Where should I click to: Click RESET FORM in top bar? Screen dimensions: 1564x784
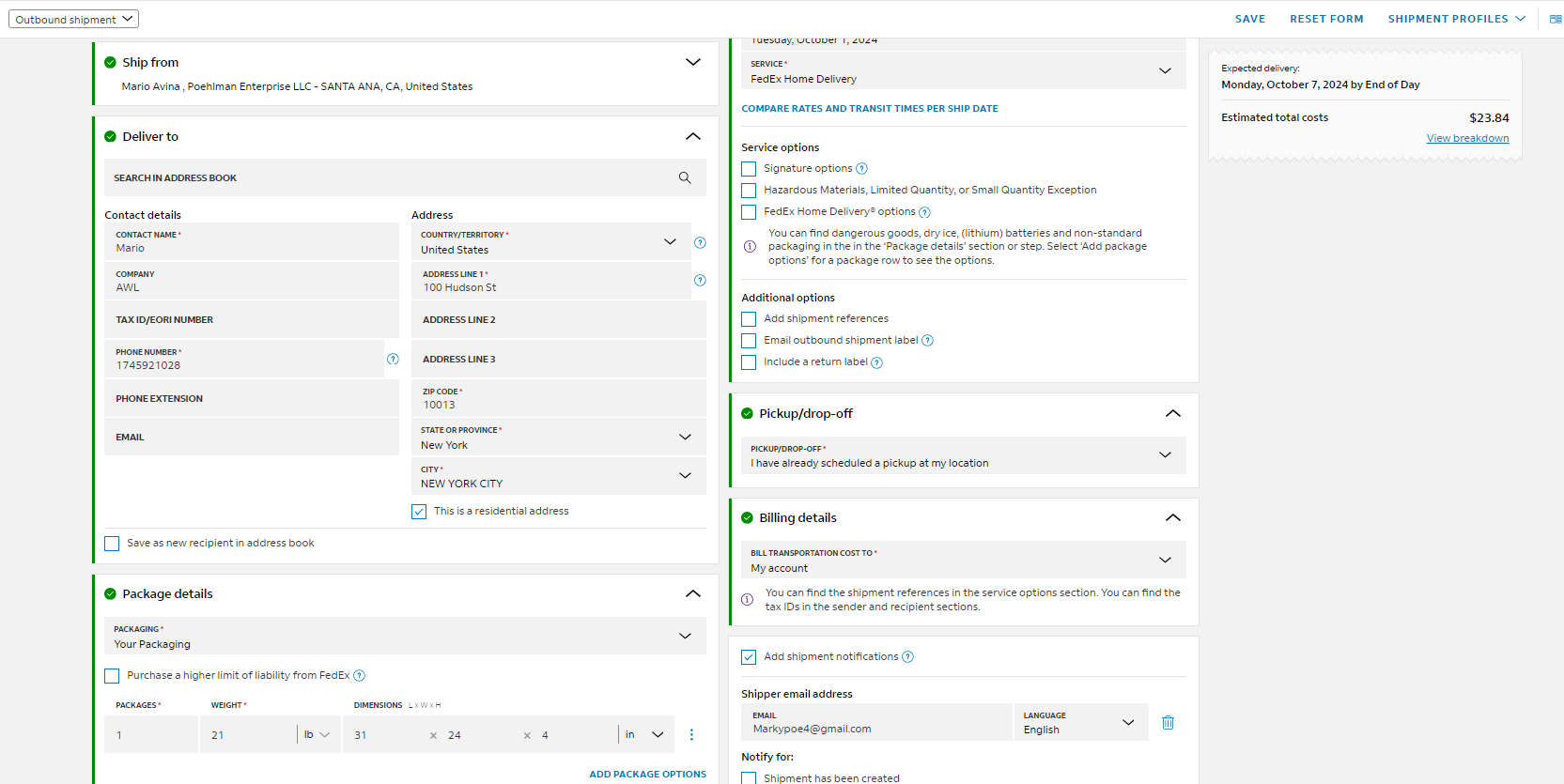tap(1326, 19)
